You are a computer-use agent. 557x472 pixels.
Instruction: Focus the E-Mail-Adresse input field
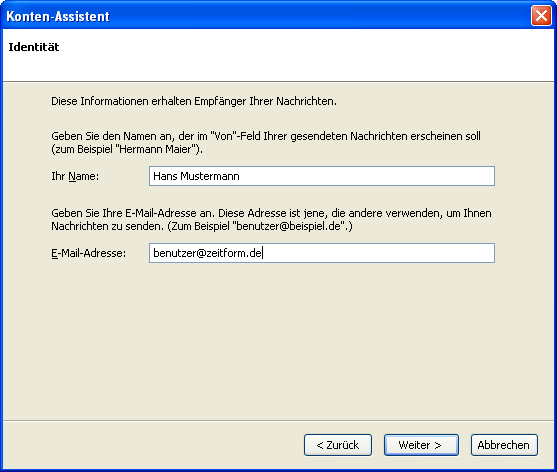point(322,253)
